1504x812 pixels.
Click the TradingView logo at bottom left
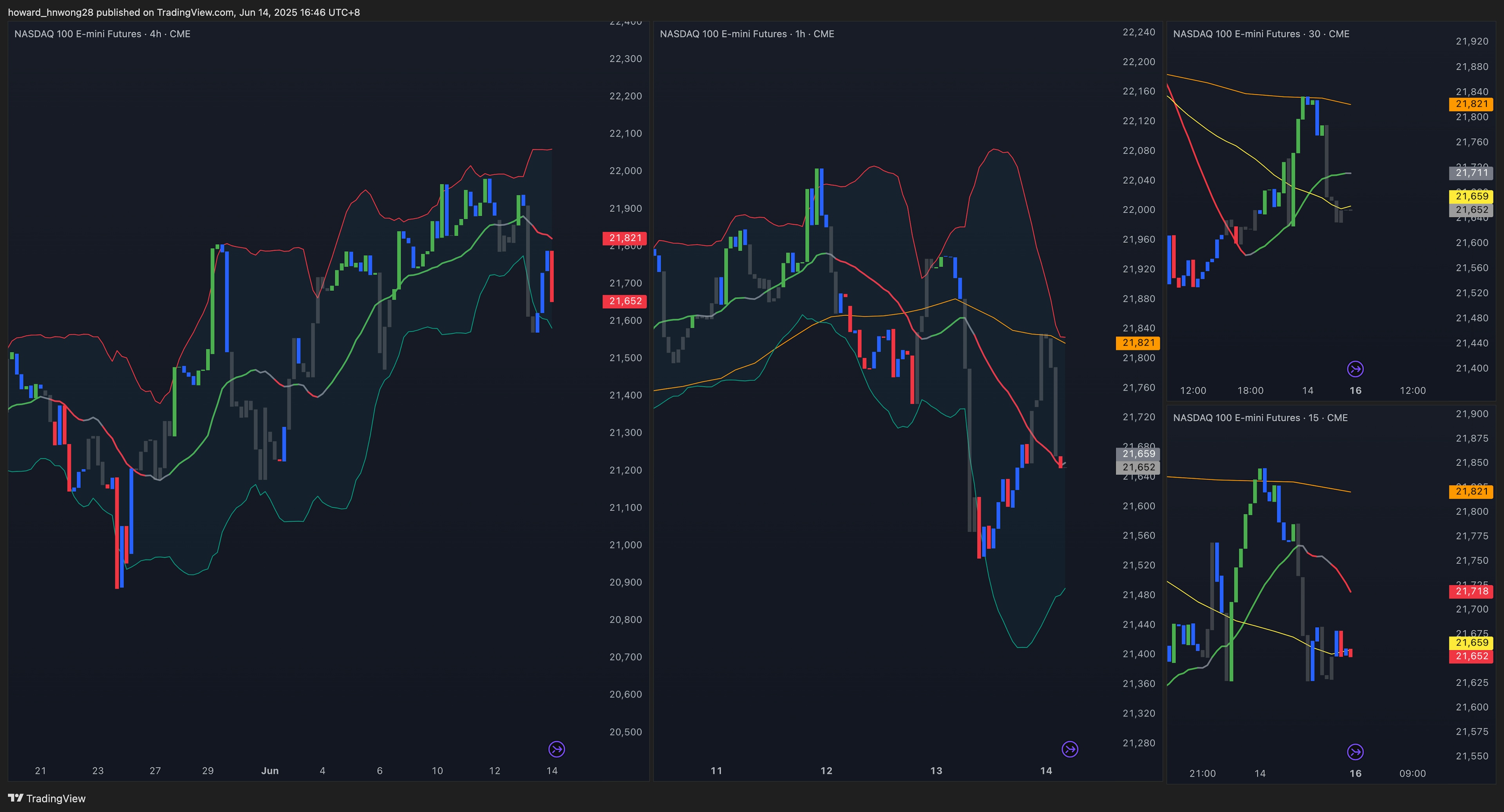[47, 798]
